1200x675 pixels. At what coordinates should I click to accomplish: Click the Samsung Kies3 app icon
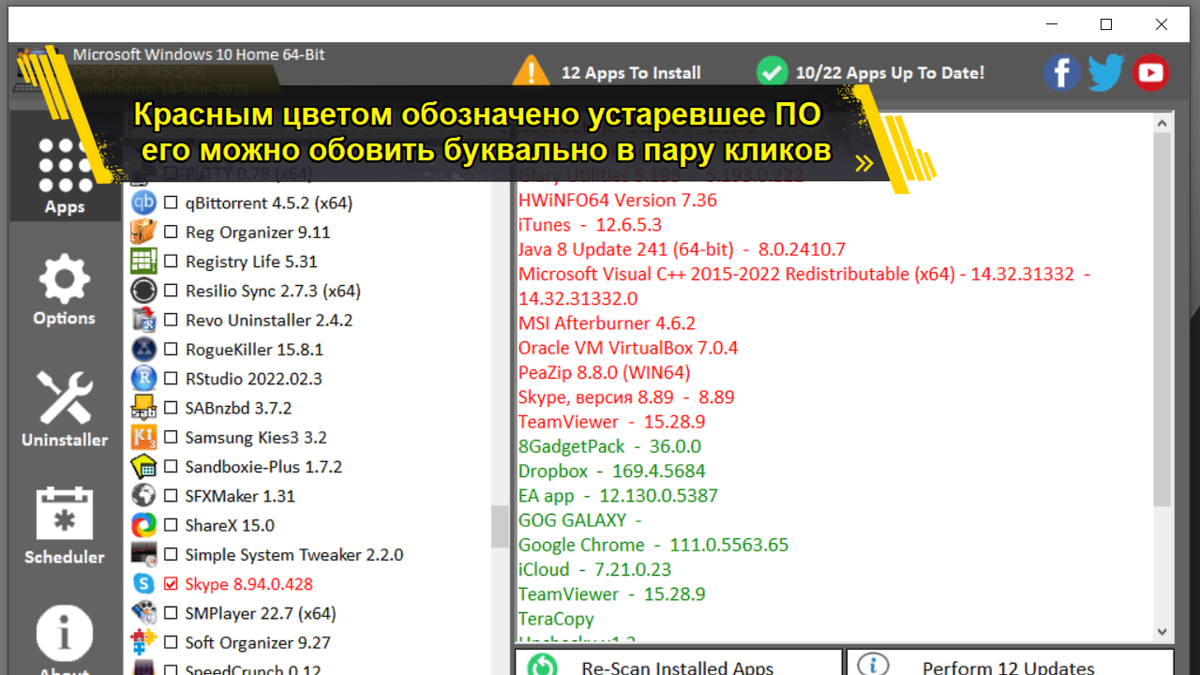click(144, 437)
